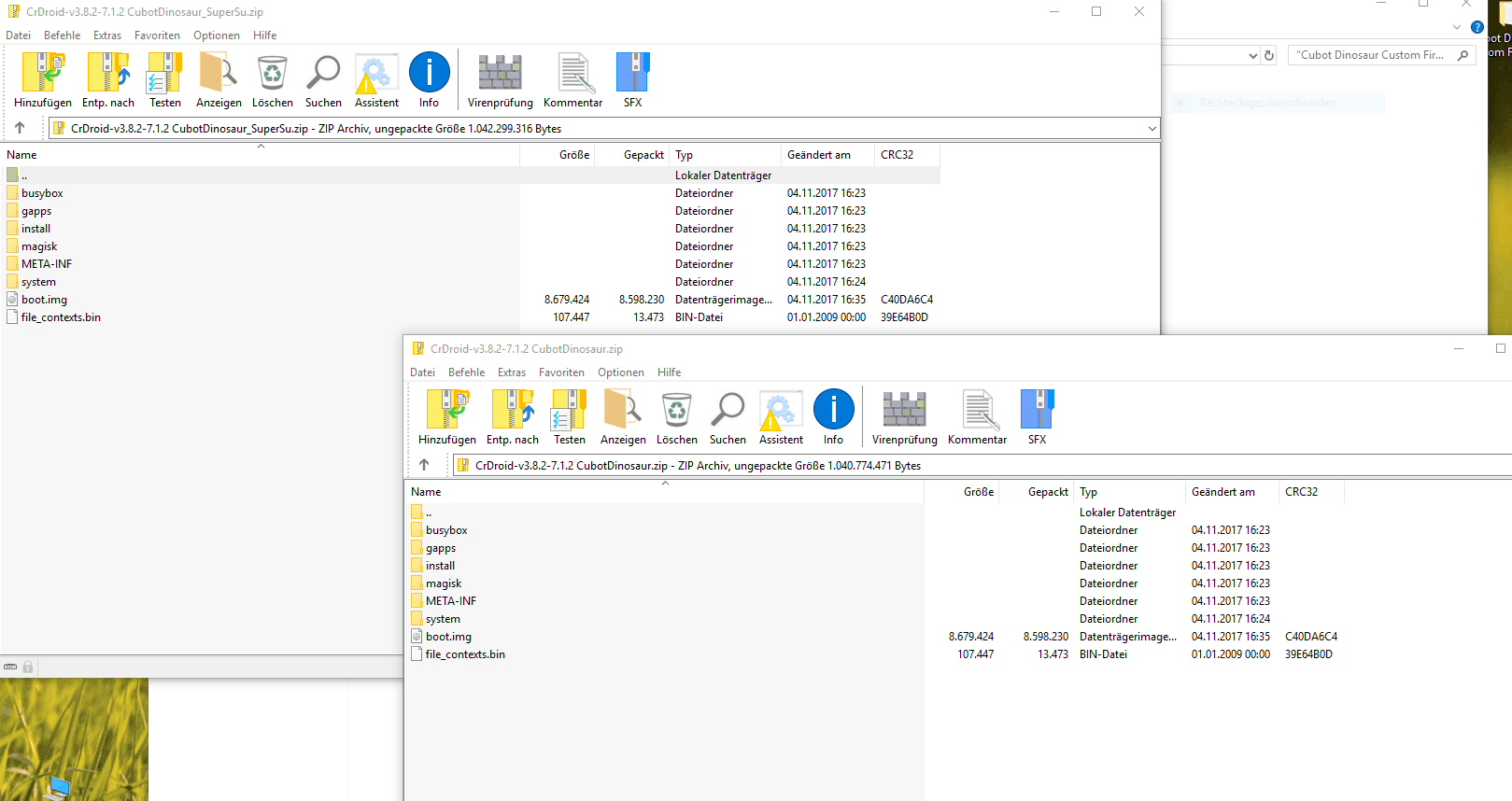
Task: Expand address path dropdown in SuperSu window
Action: click(1152, 129)
